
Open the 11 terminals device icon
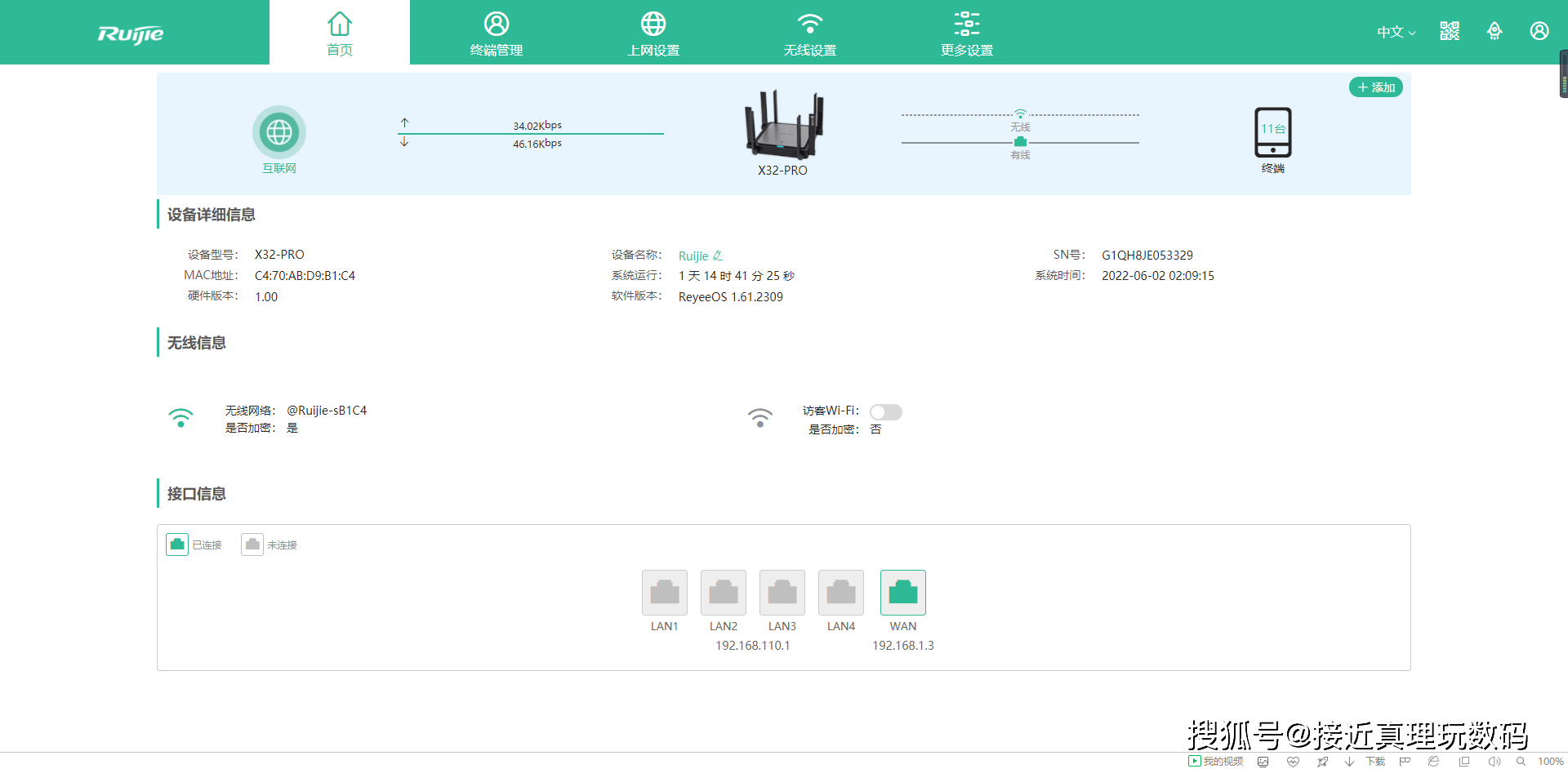1272,132
